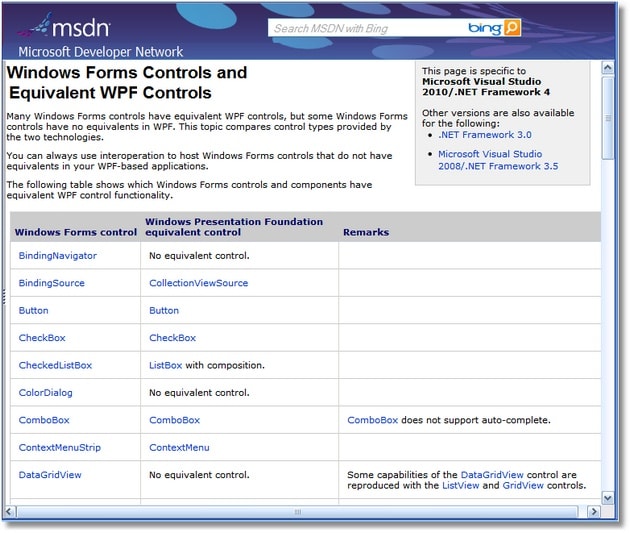Click the vertical scrollbar up arrow
630x533 pixels.
(608, 68)
